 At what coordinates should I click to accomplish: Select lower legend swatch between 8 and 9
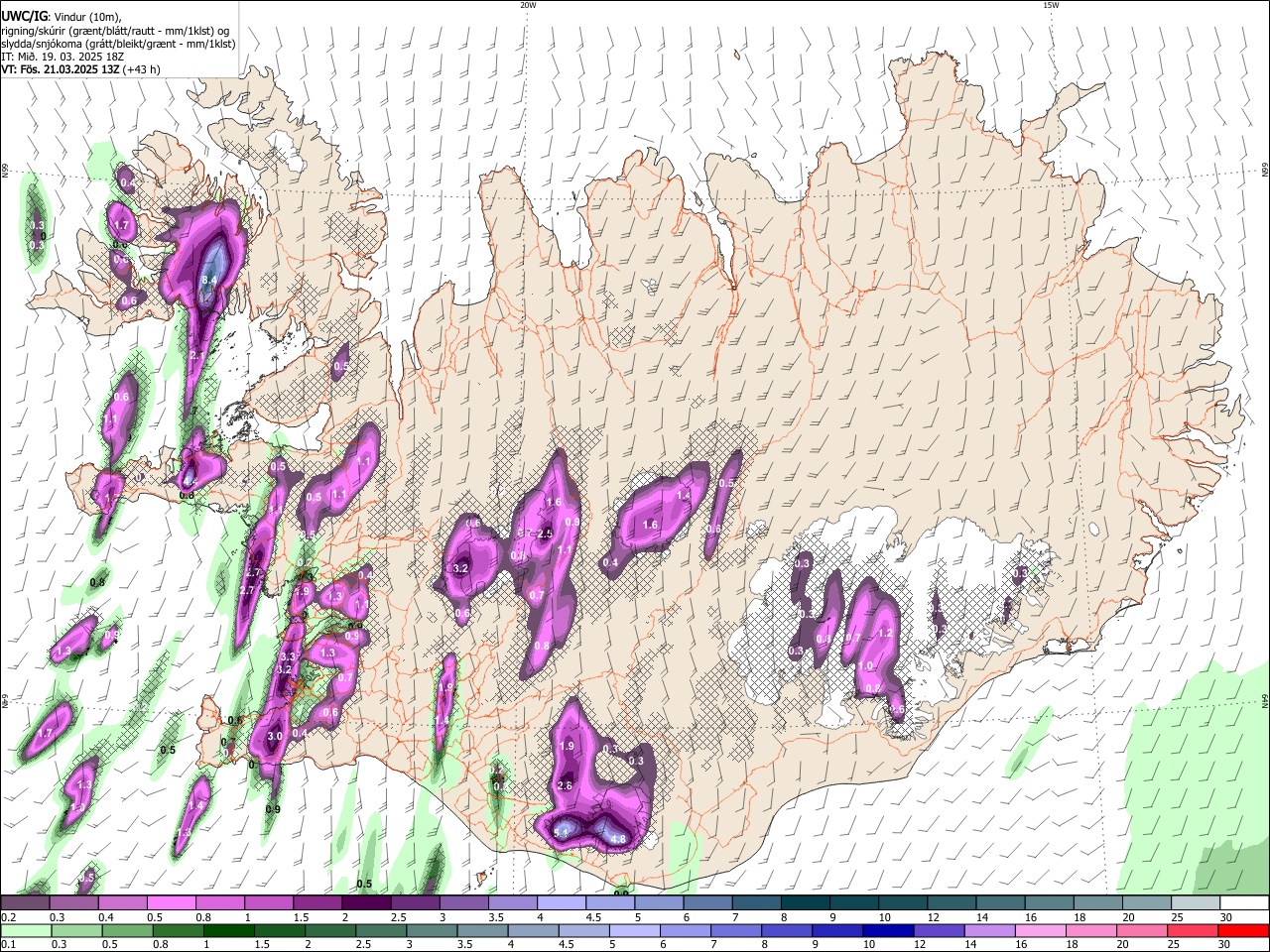tap(788, 931)
